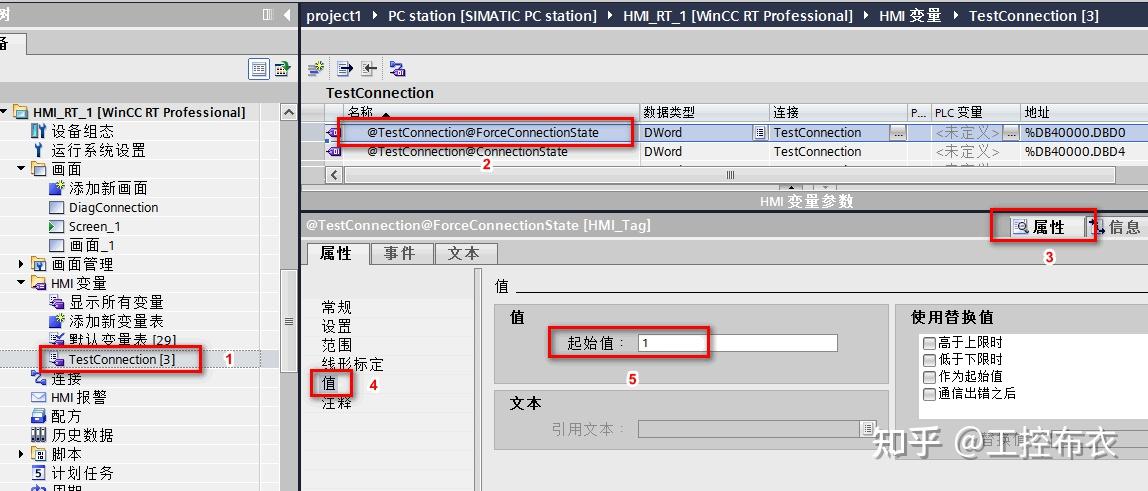Image resolution: width=1148 pixels, height=491 pixels.
Task: Click the tag icon of ConnectionState row
Action: 334,151
